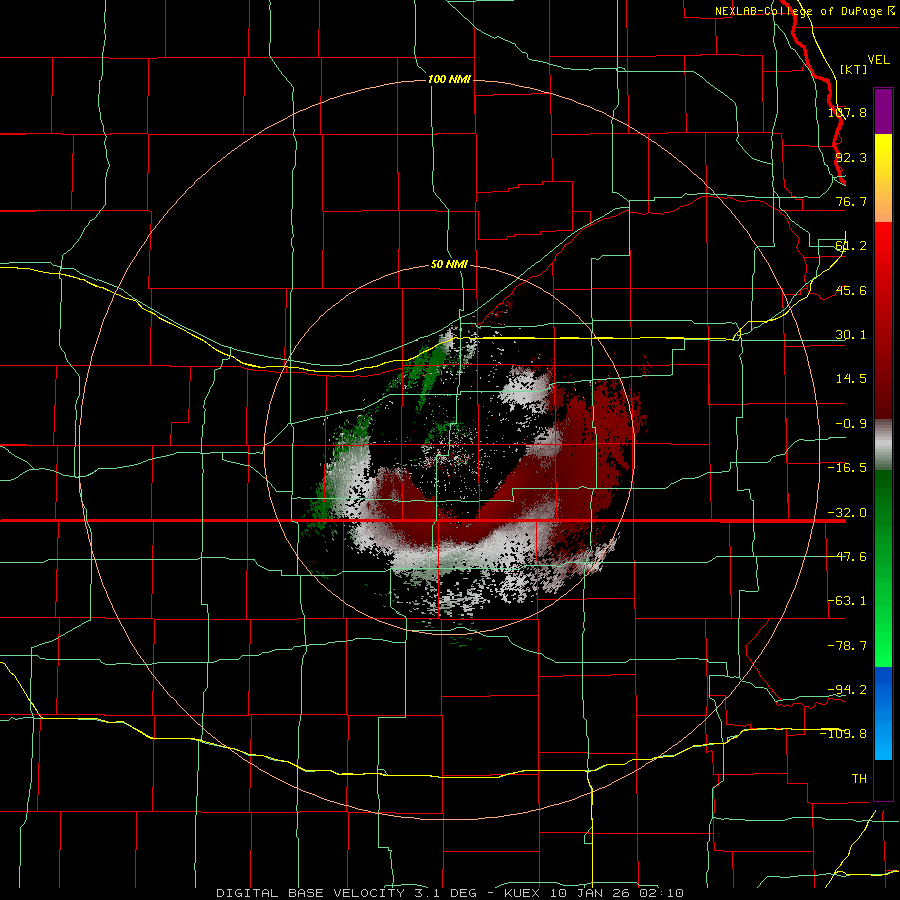The height and width of the screenshot is (900, 900).
Task: Pick the yellow-orange segment of the color bar
Action: coord(883,178)
